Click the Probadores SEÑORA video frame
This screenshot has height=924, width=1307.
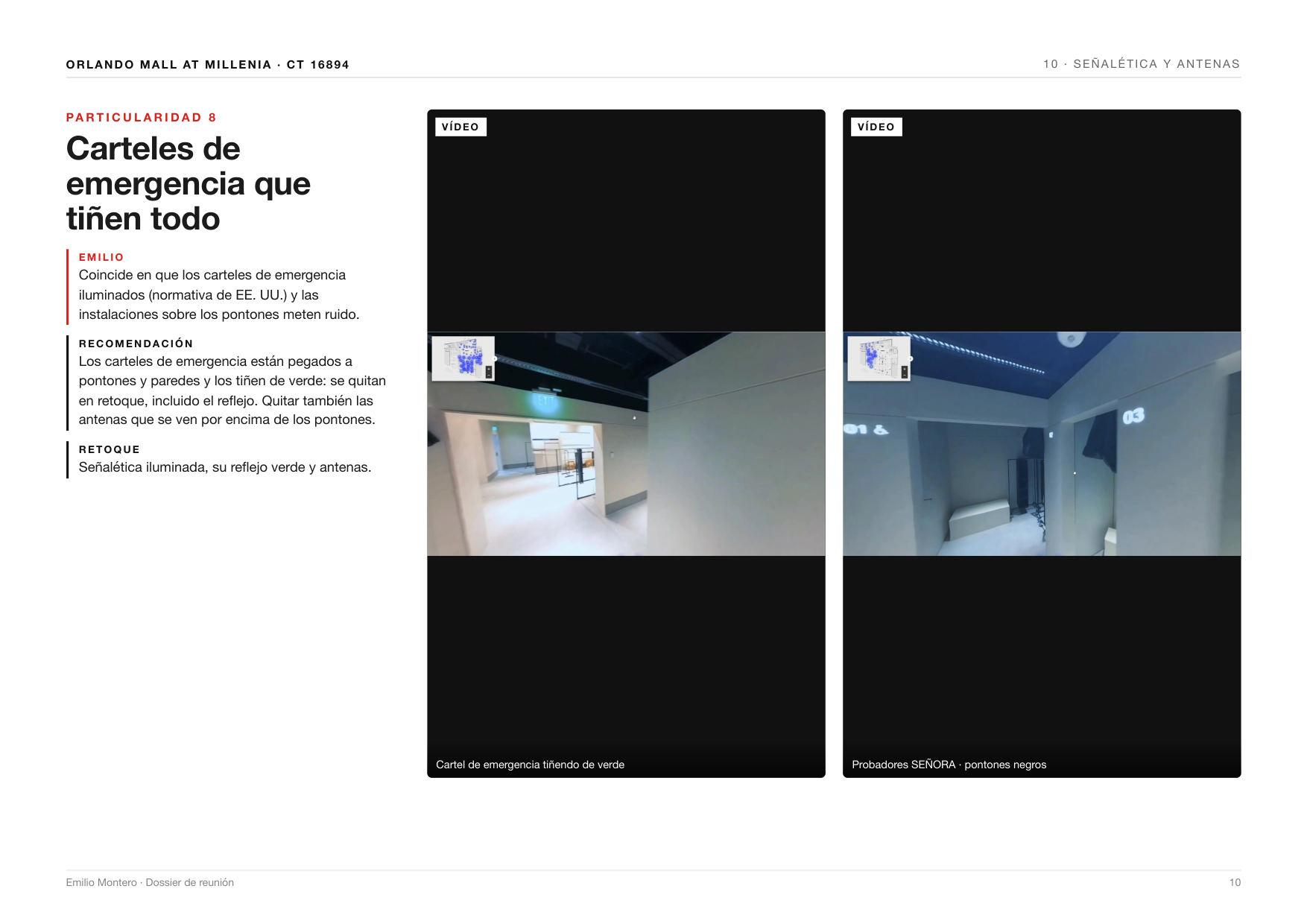point(1042,443)
